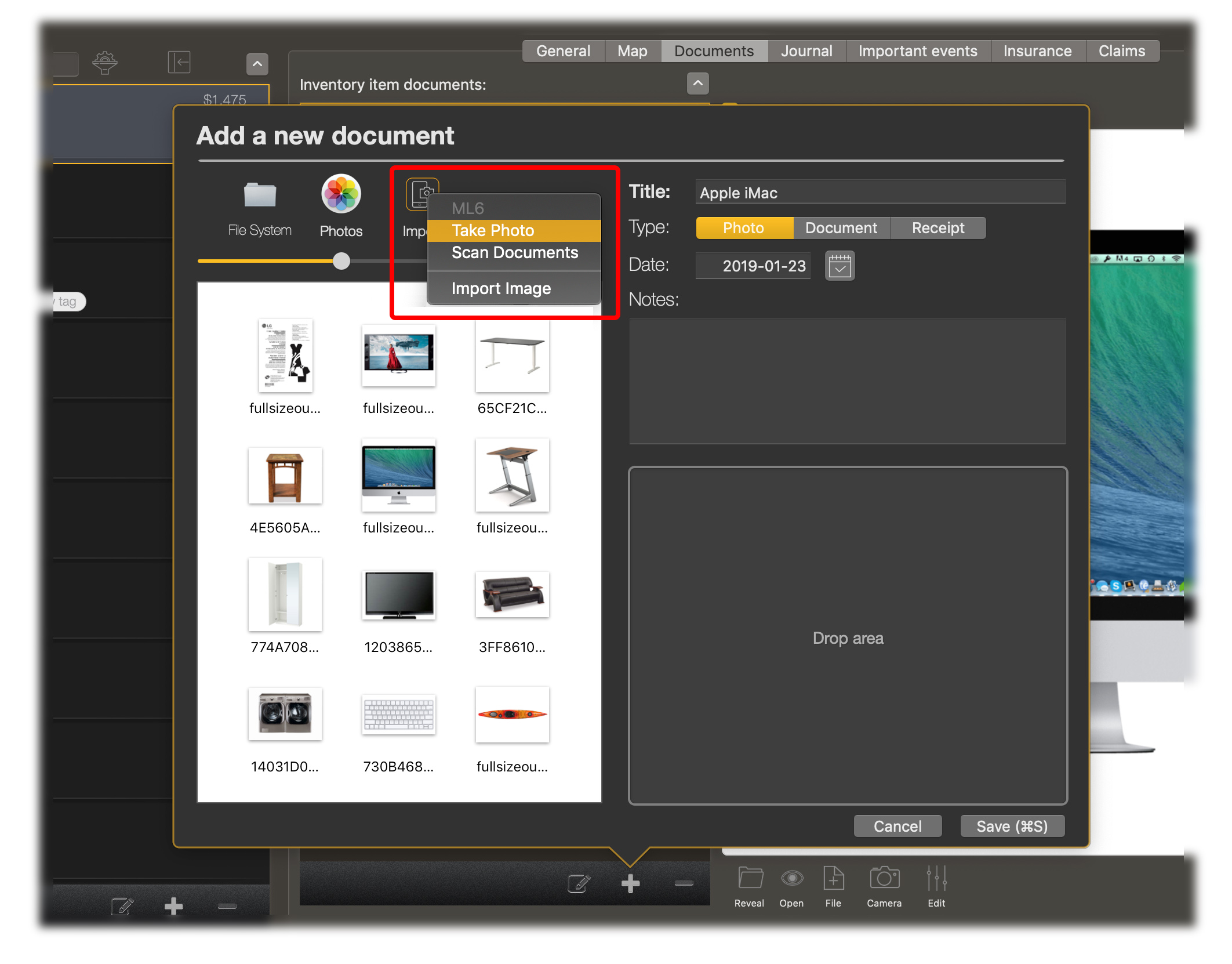Remove document with minus icon
This screenshot has height=964, width=1232.
click(x=684, y=883)
